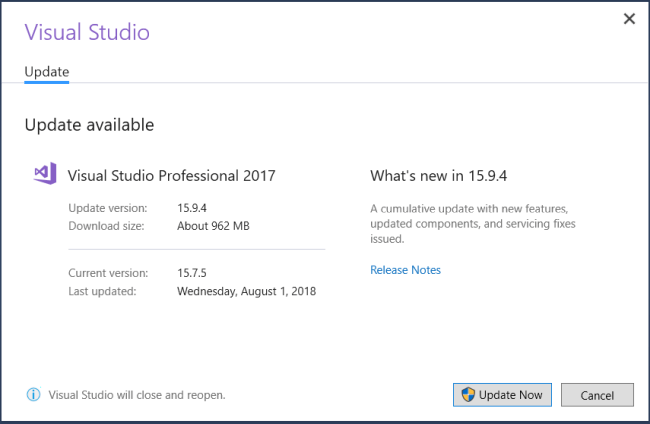Screen dimensions: 650x424
Task: Click the shield icon on Update Now
Action: (x=467, y=394)
